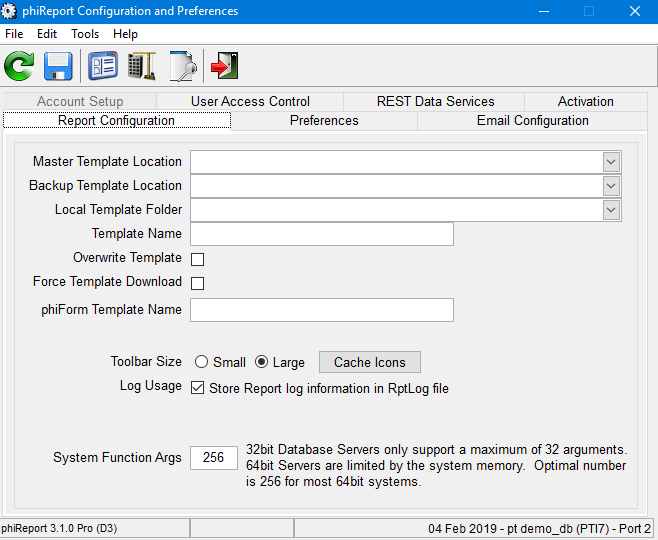Close the phiReport Configuration window
Screen dimensions: 658x540
[x=635, y=11]
